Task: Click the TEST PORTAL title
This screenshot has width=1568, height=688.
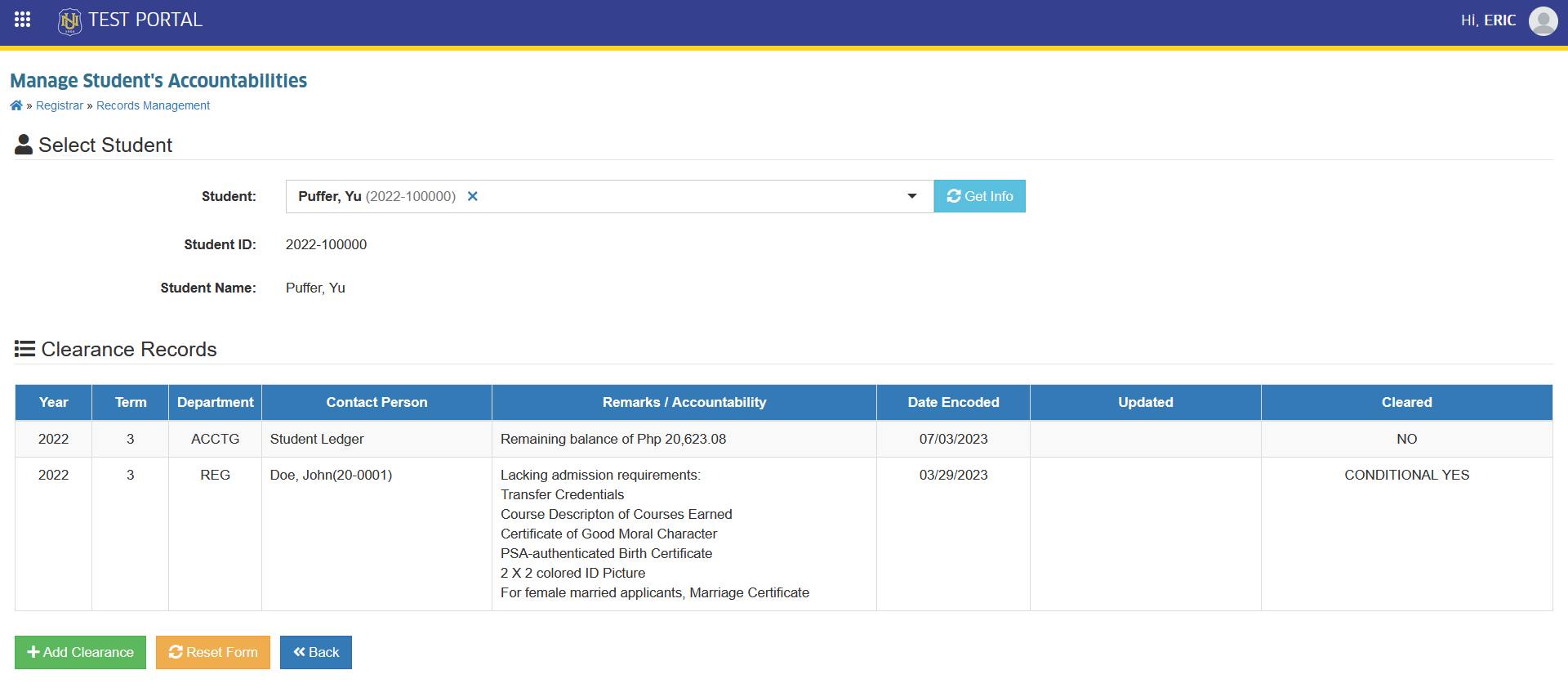Action: (145, 20)
